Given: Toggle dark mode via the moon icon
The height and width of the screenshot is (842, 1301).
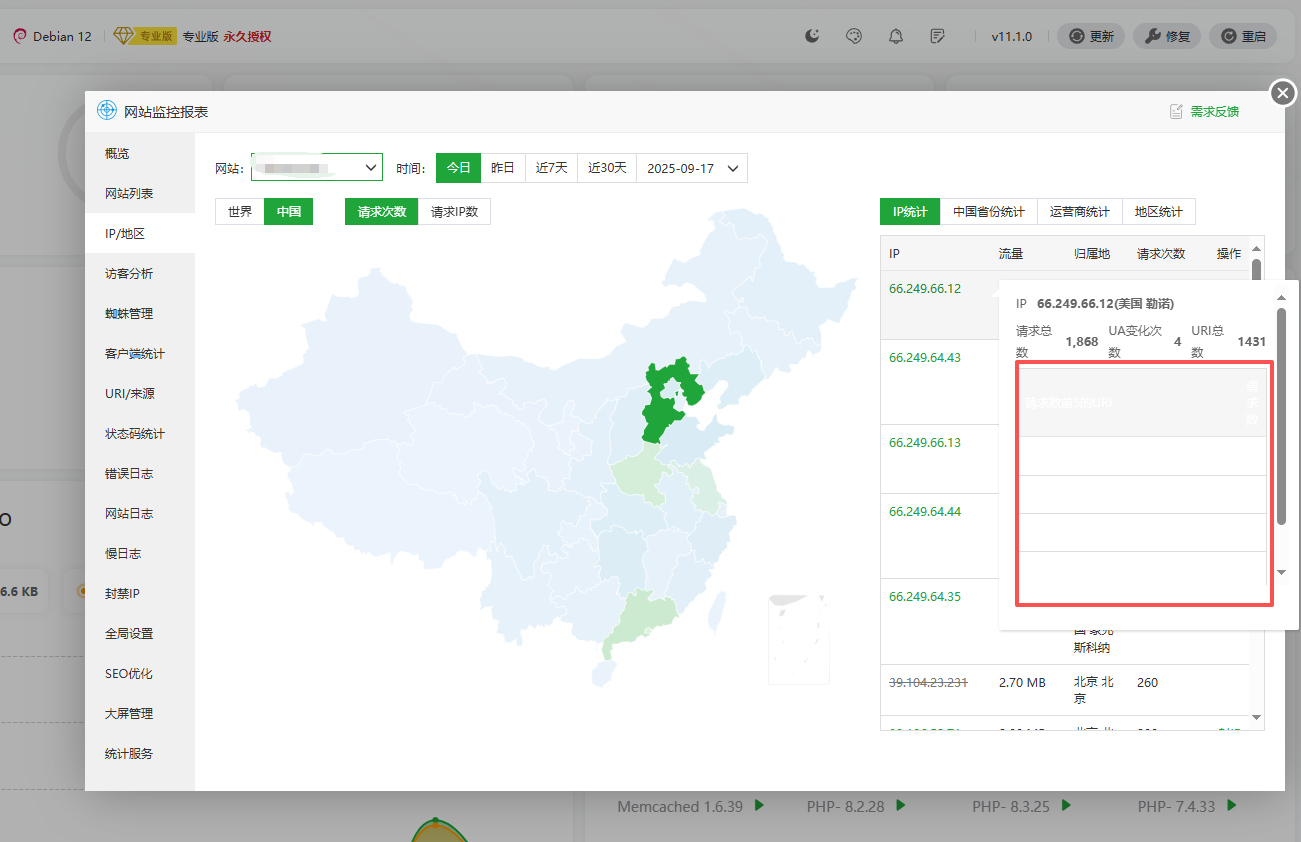Looking at the screenshot, I should [811, 35].
